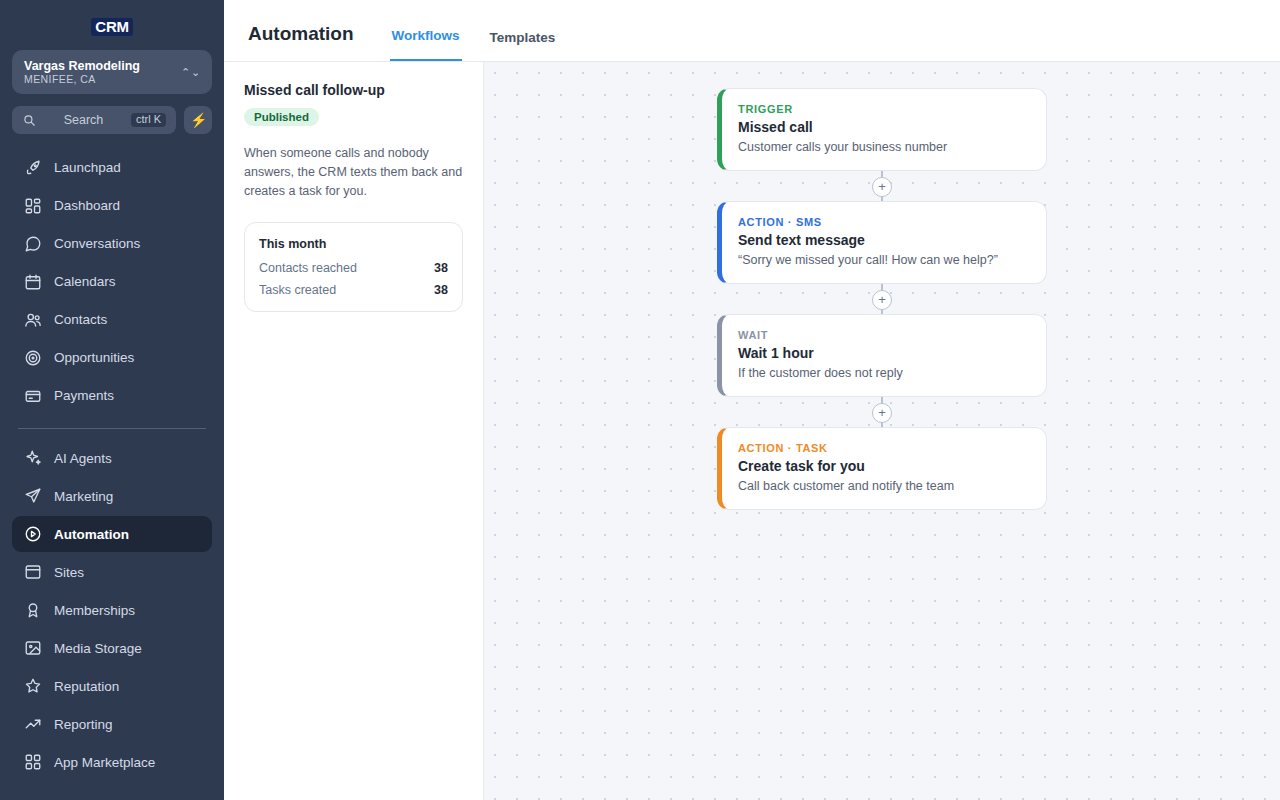Open Sites section

(x=112, y=573)
